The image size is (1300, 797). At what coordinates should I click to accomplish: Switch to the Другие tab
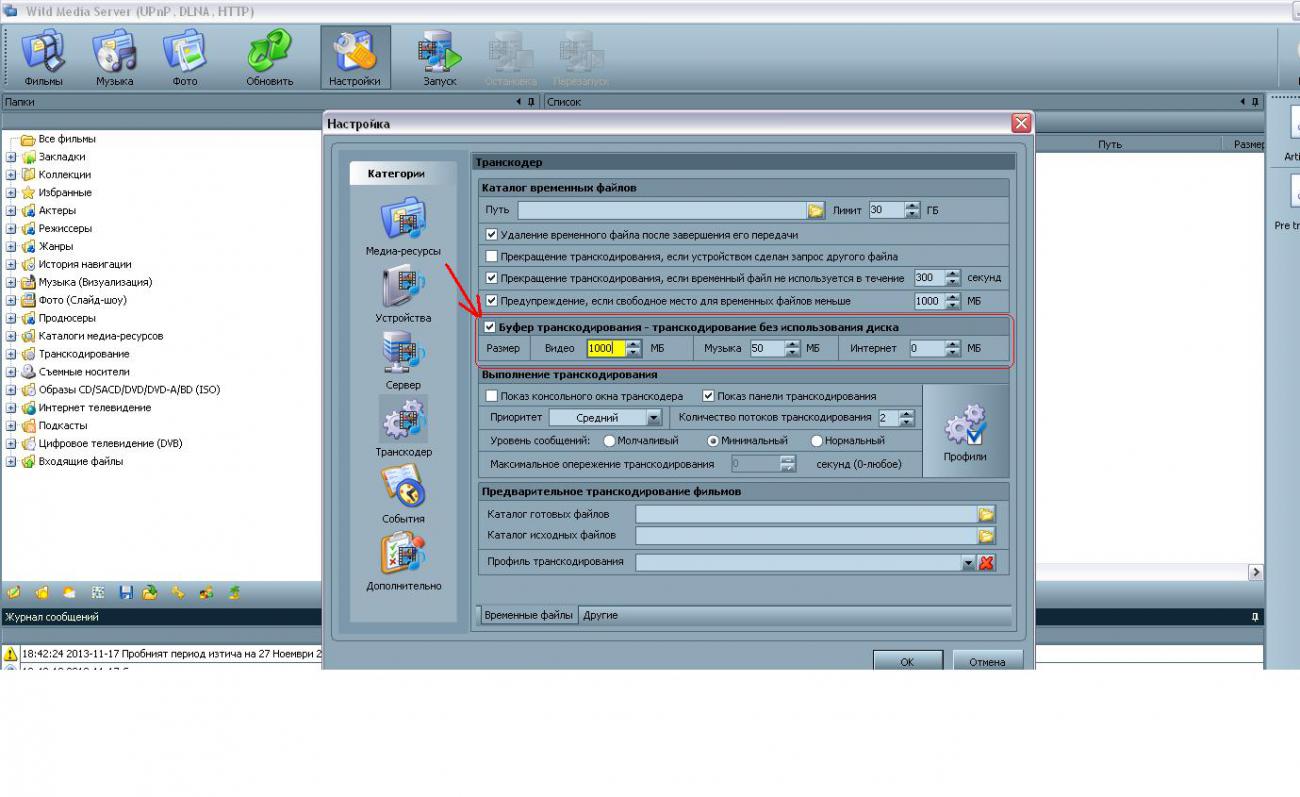600,615
